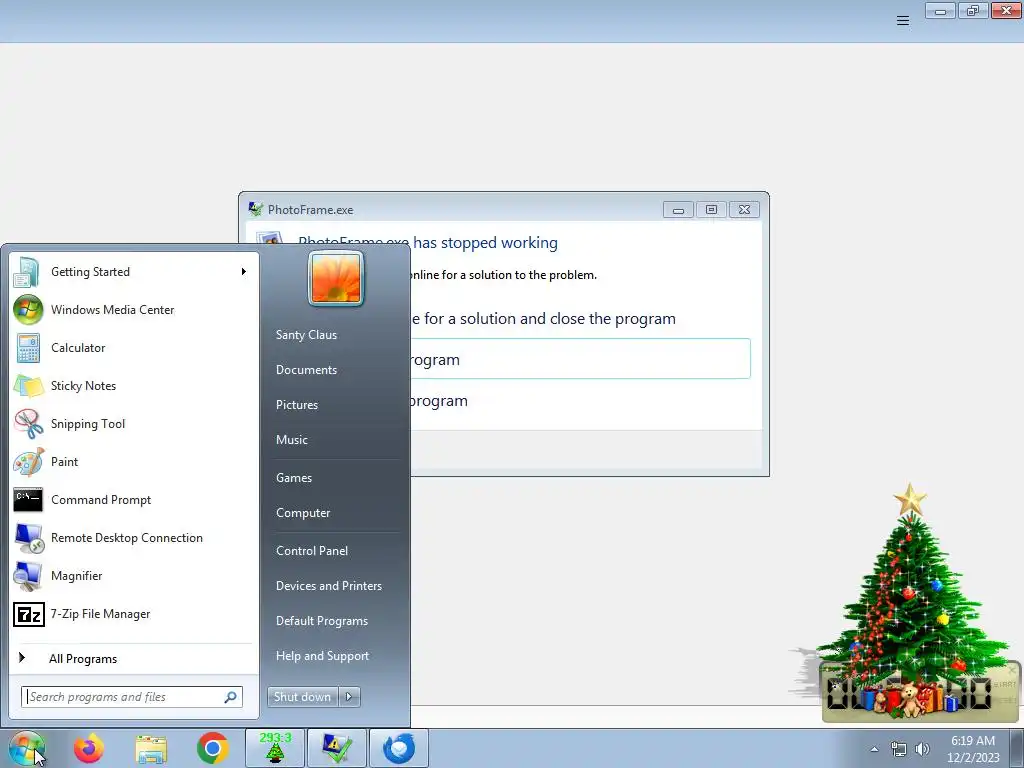The width and height of the screenshot is (1024, 768).
Task: Open Help and Support
Action: click(323, 656)
